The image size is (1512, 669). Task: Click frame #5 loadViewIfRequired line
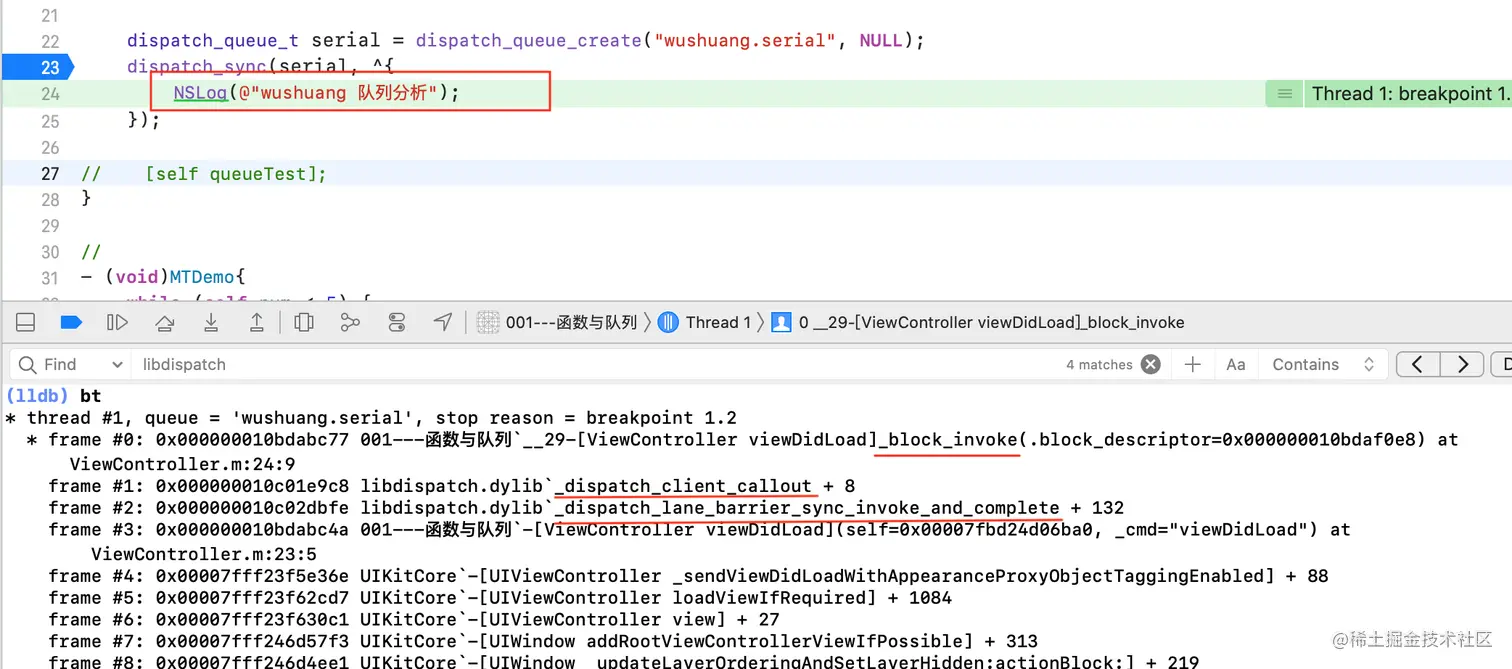(x=500, y=597)
